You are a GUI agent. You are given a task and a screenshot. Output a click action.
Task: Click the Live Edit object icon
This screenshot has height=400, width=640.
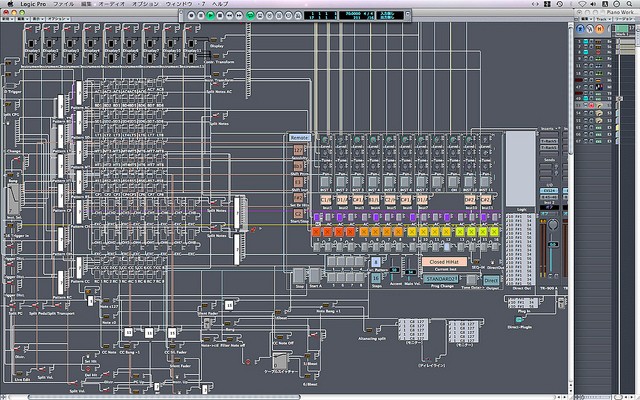point(17,371)
